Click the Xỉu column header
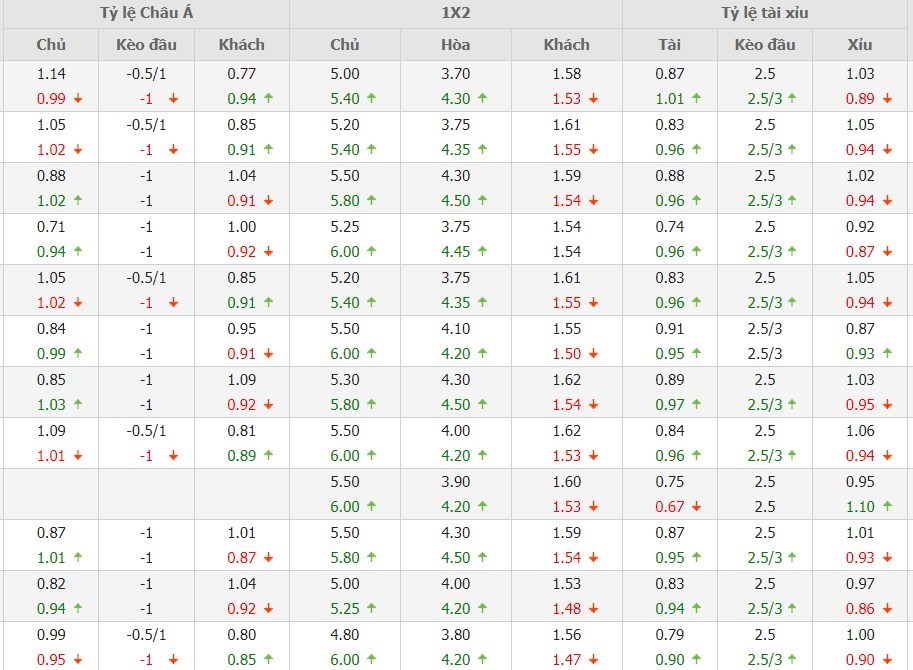913x670 pixels. point(860,45)
